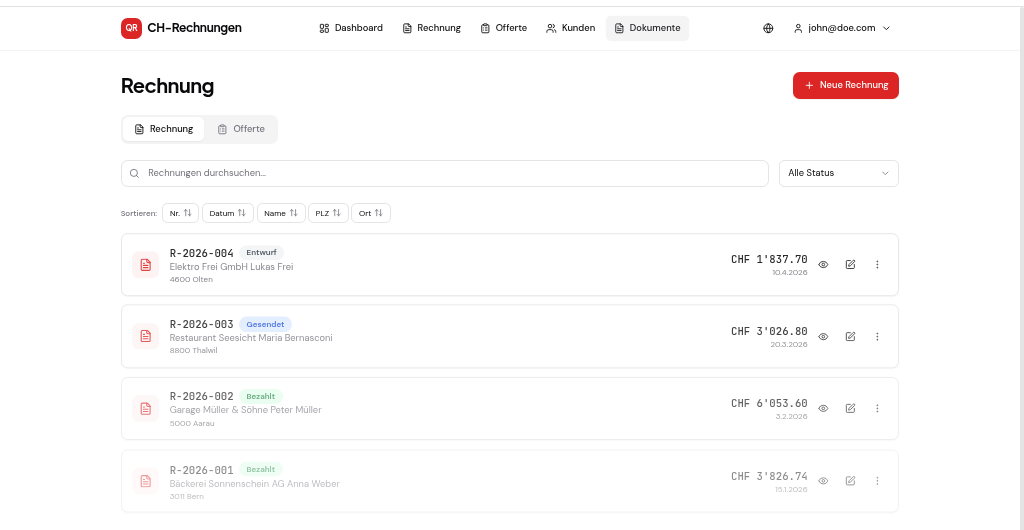Click amount CHF 6'053.60
The height and width of the screenshot is (530, 1024).
click(769, 403)
